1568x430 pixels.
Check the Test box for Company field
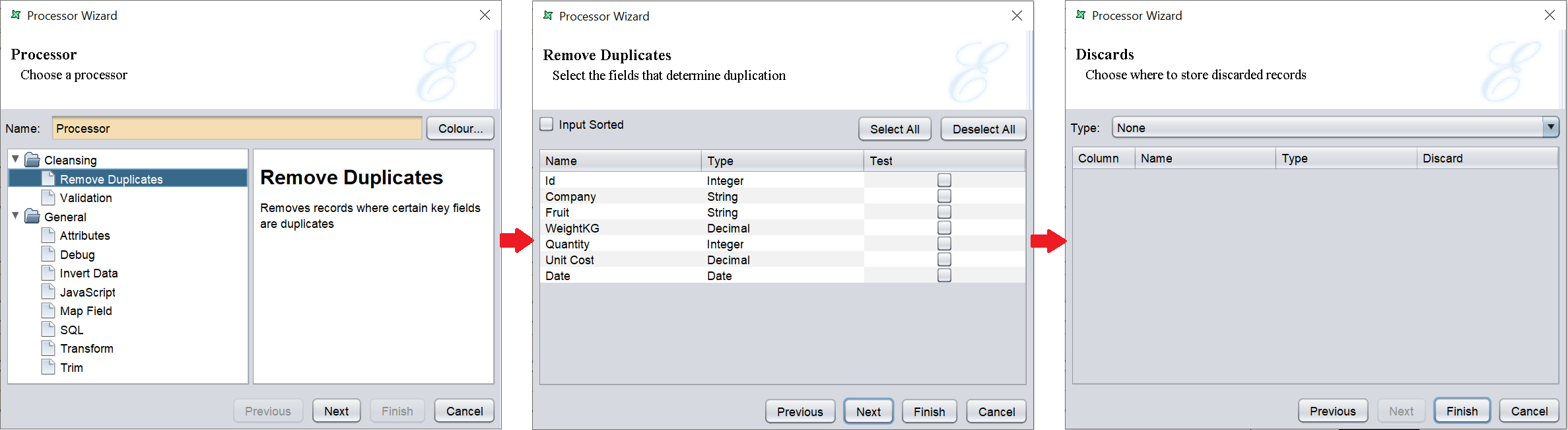pos(944,196)
